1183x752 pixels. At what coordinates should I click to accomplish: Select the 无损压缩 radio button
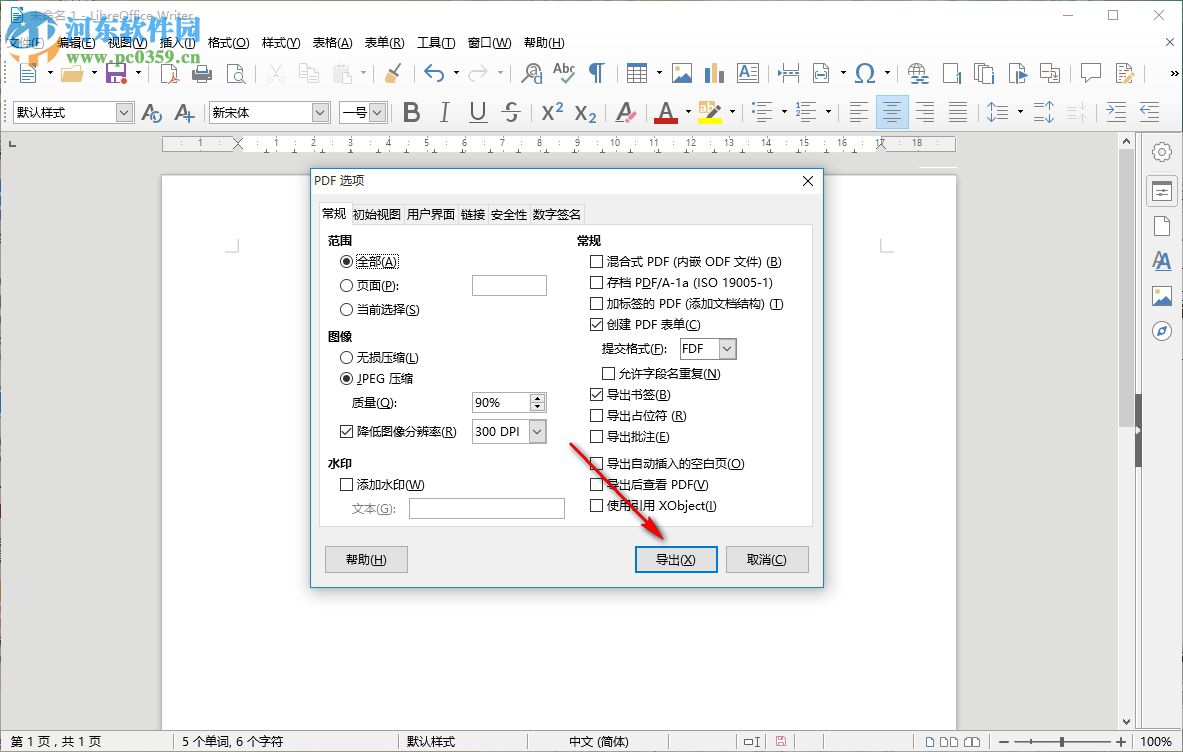tap(345, 357)
